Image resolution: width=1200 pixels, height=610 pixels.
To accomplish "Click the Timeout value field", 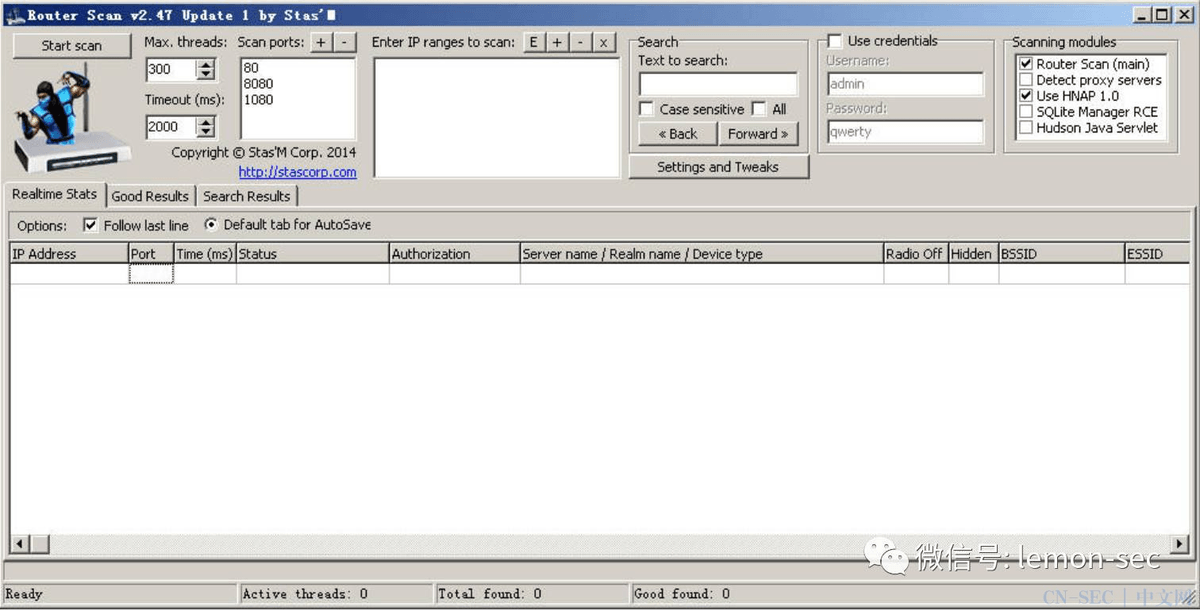I will (171, 127).
